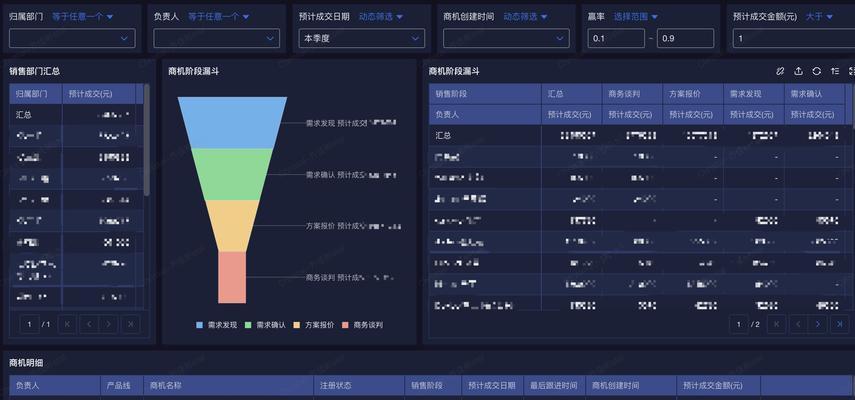Click the sort-list icon in table toolbar
The height and width of the screenshot is (400, 855).
(835, 71)
